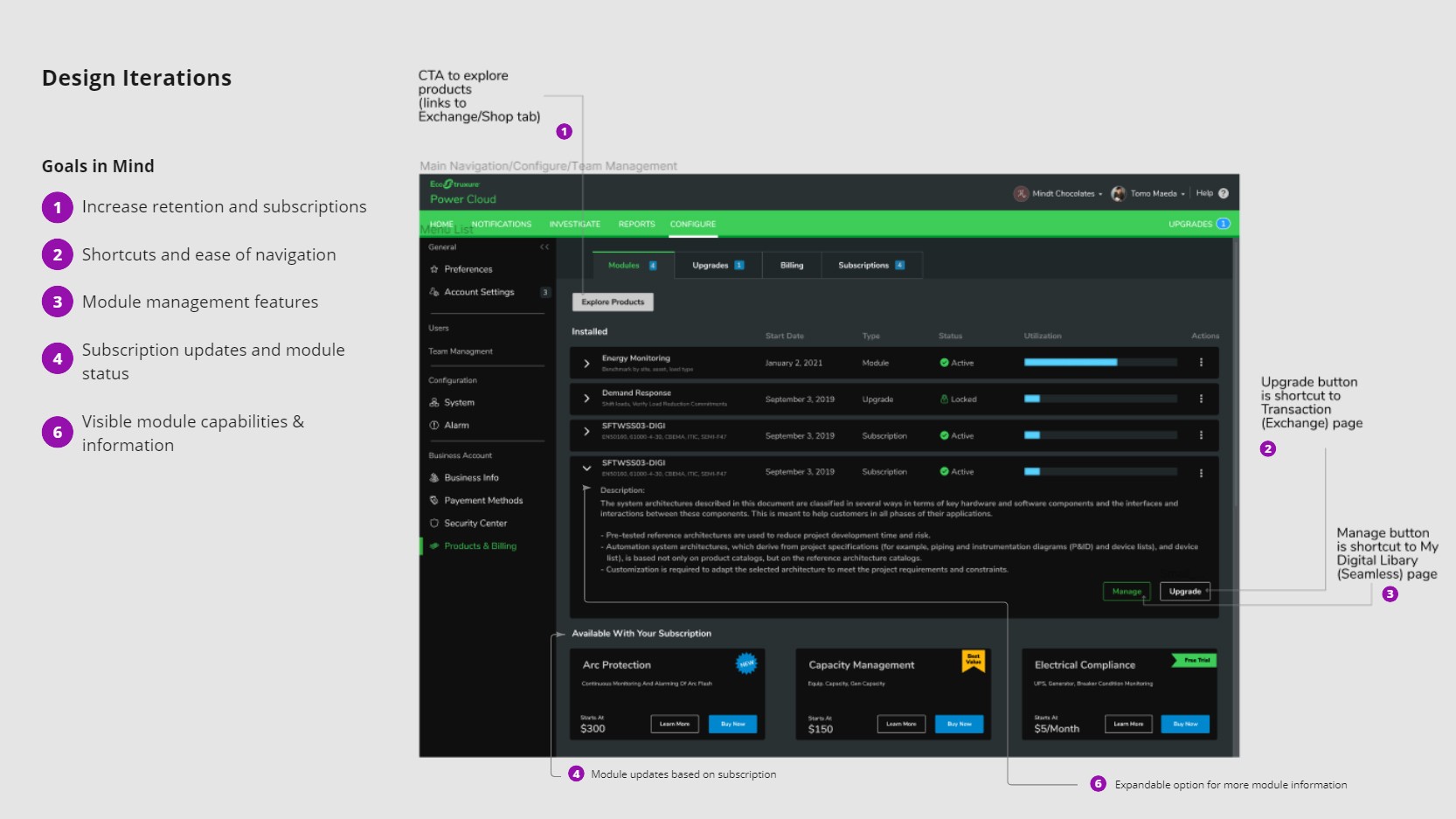Click the "$5/Month" price text
The width and height of the screenshot is (1456, 819).
click(1057, 729)
